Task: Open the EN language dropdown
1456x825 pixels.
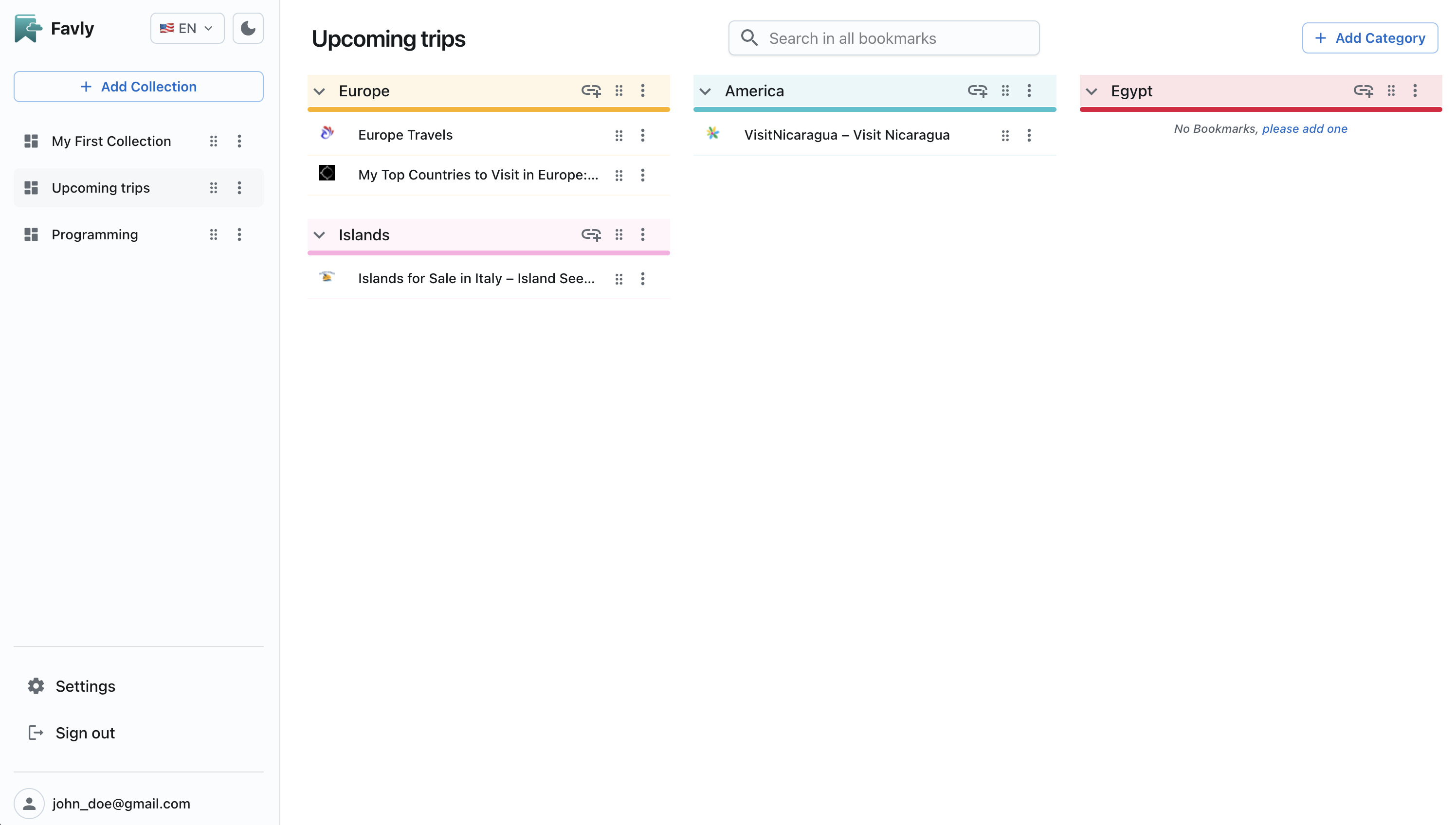Action: pos(187,28)
